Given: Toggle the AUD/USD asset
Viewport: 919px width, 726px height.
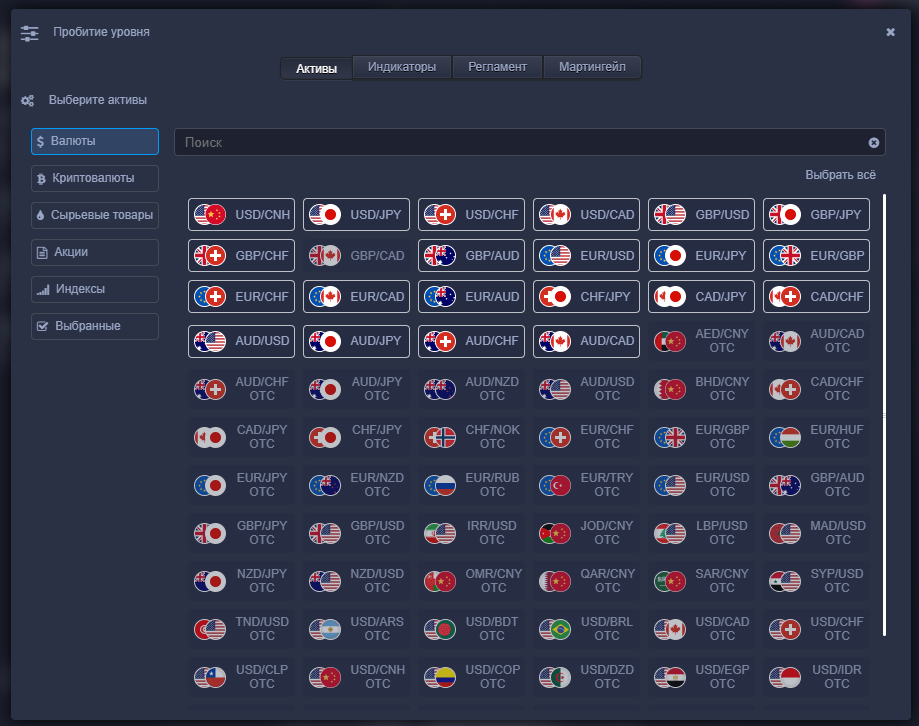Looking at the screenshot, I should [x=241, y=341].
